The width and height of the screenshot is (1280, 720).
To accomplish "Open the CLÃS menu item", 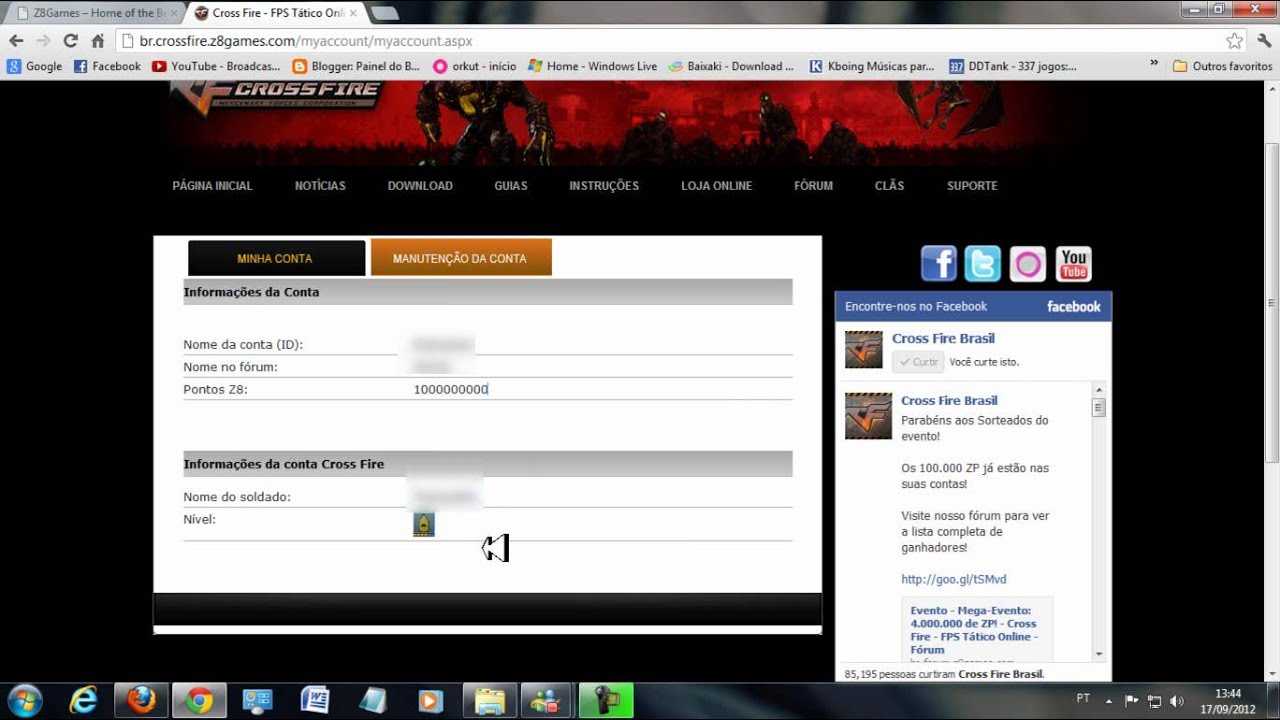I will tap(889, 186).
